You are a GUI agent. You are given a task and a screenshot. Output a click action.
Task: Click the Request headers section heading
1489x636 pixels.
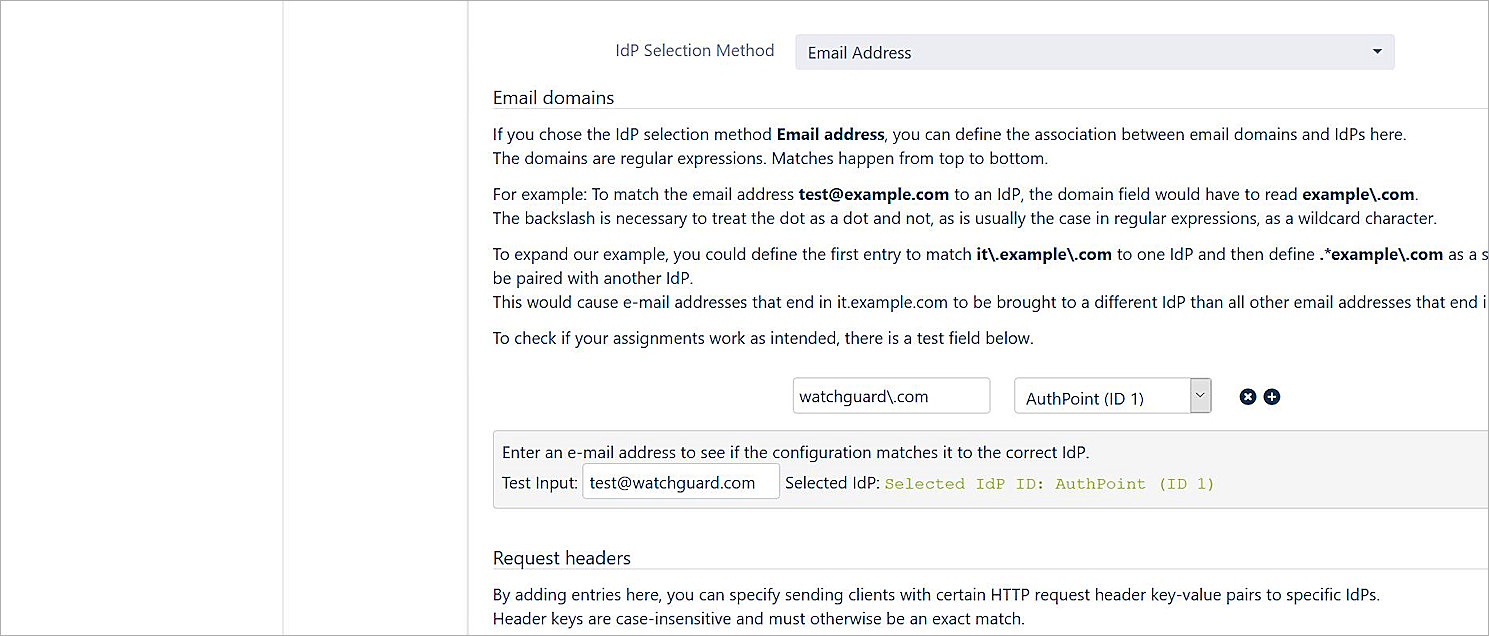561,558
